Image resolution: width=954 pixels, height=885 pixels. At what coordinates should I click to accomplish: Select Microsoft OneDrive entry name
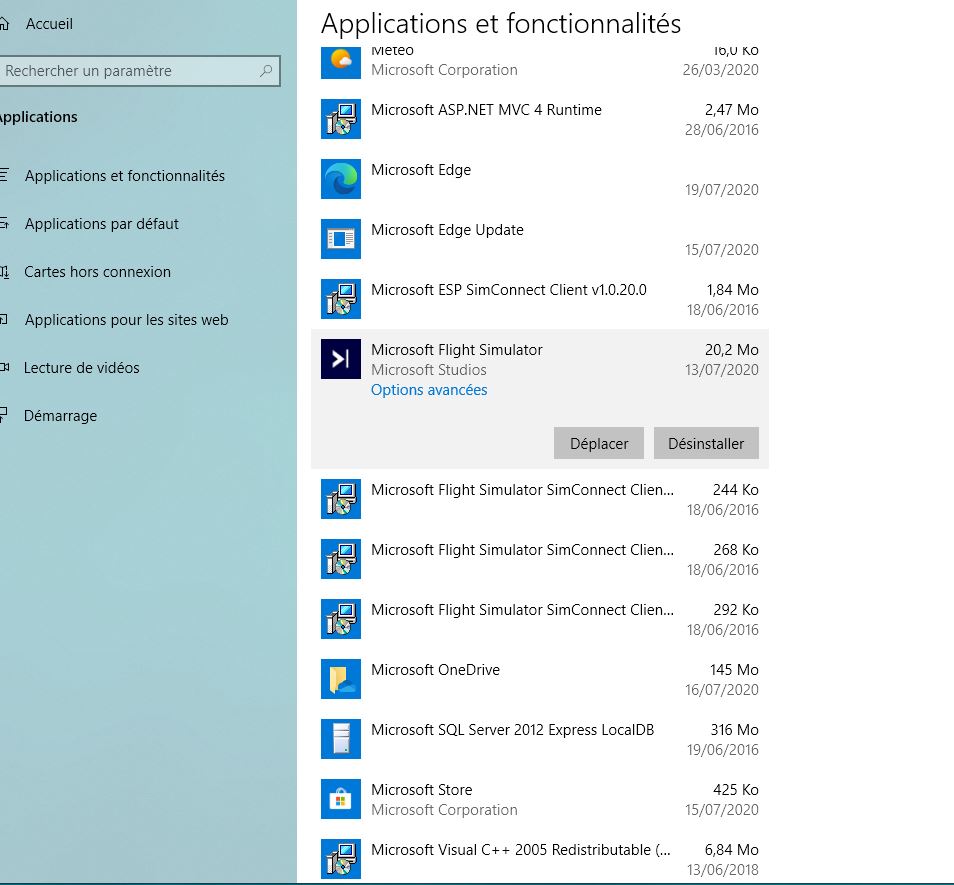tap(435, 670)
